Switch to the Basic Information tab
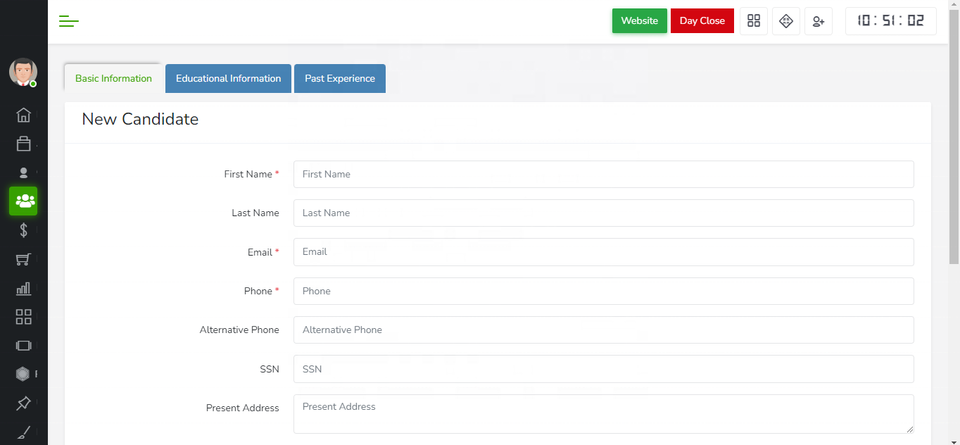The width and height of the screenshot is (960, 445). (x=113, y=78)
